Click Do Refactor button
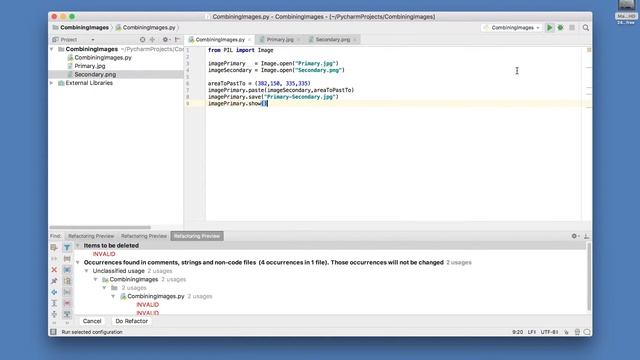The height and width of the screenshot is (360, 640). (x=131, y=321)
